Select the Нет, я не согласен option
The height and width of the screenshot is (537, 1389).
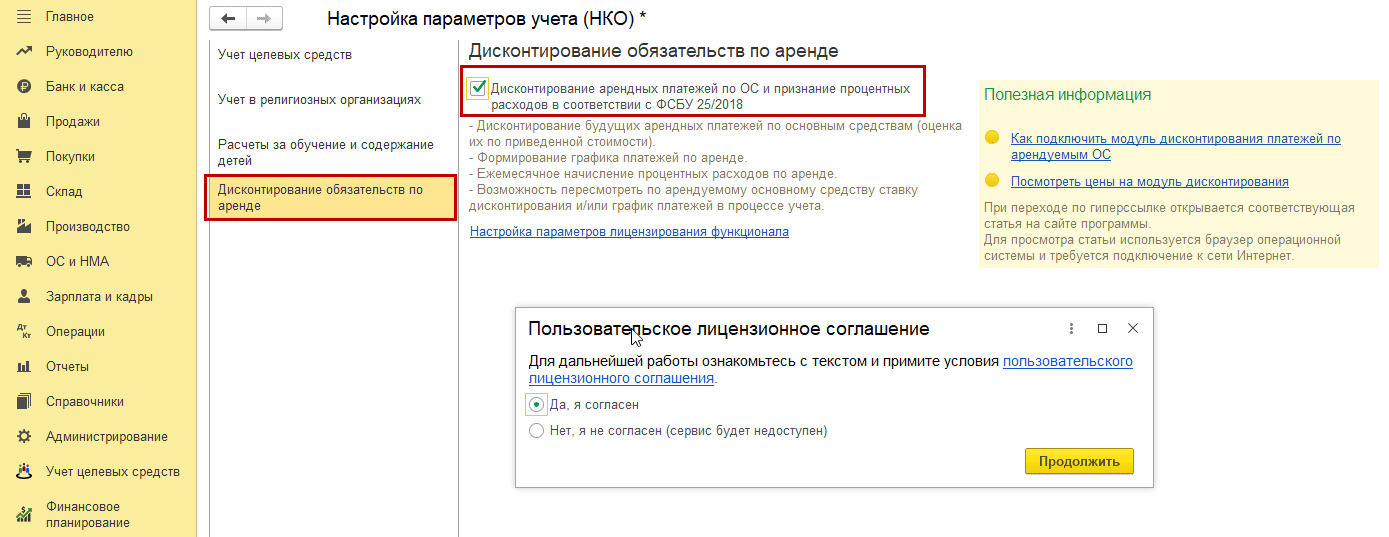536,431
